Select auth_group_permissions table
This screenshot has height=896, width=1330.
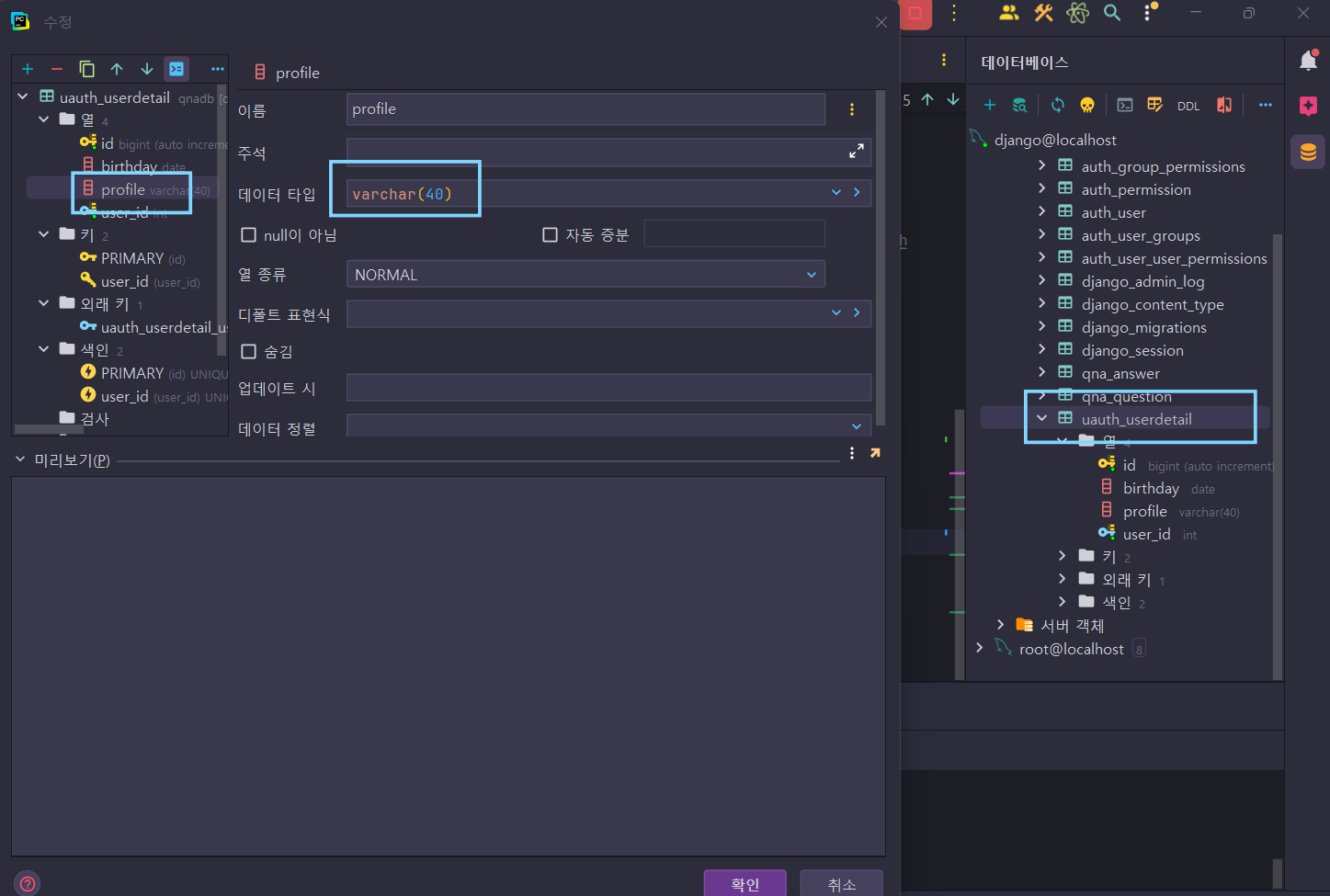(x=1163, y=166)
